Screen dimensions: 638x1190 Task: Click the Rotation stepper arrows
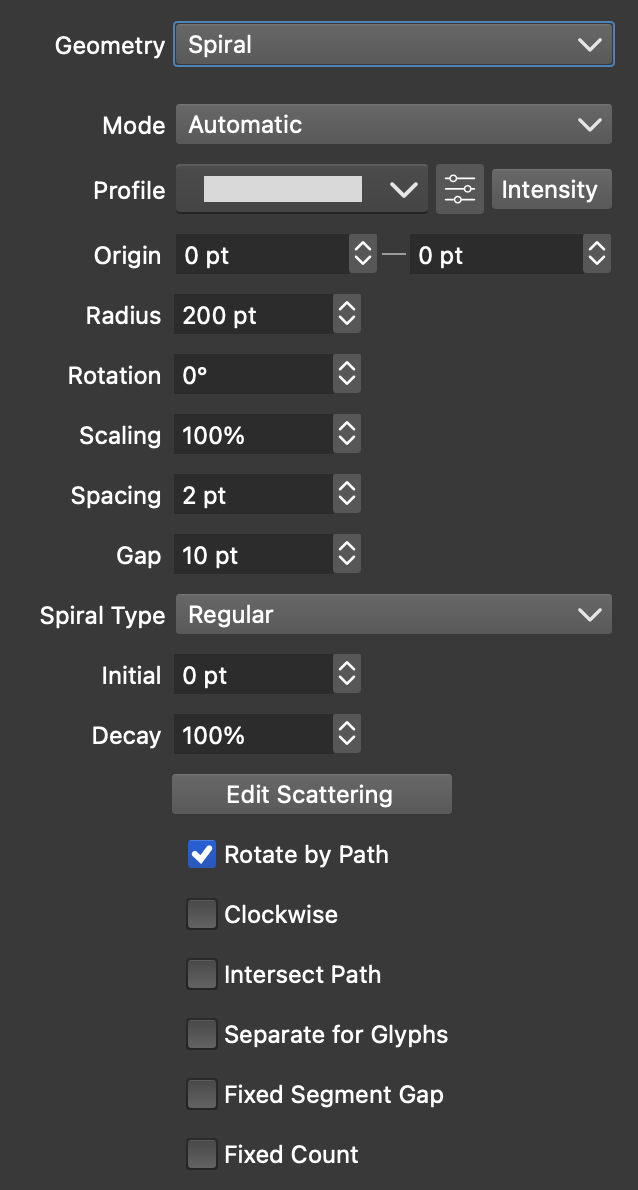coord(347,375)
